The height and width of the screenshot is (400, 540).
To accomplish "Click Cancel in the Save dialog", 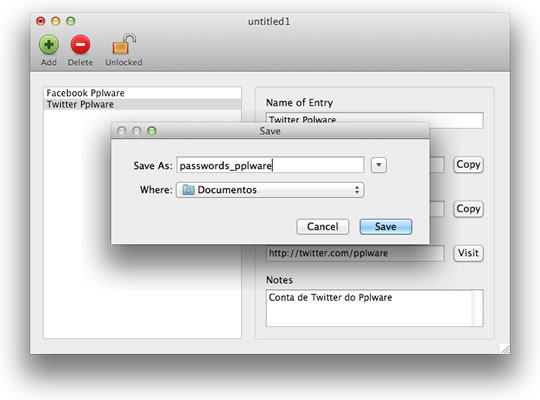I will click(x=323, y=227).
